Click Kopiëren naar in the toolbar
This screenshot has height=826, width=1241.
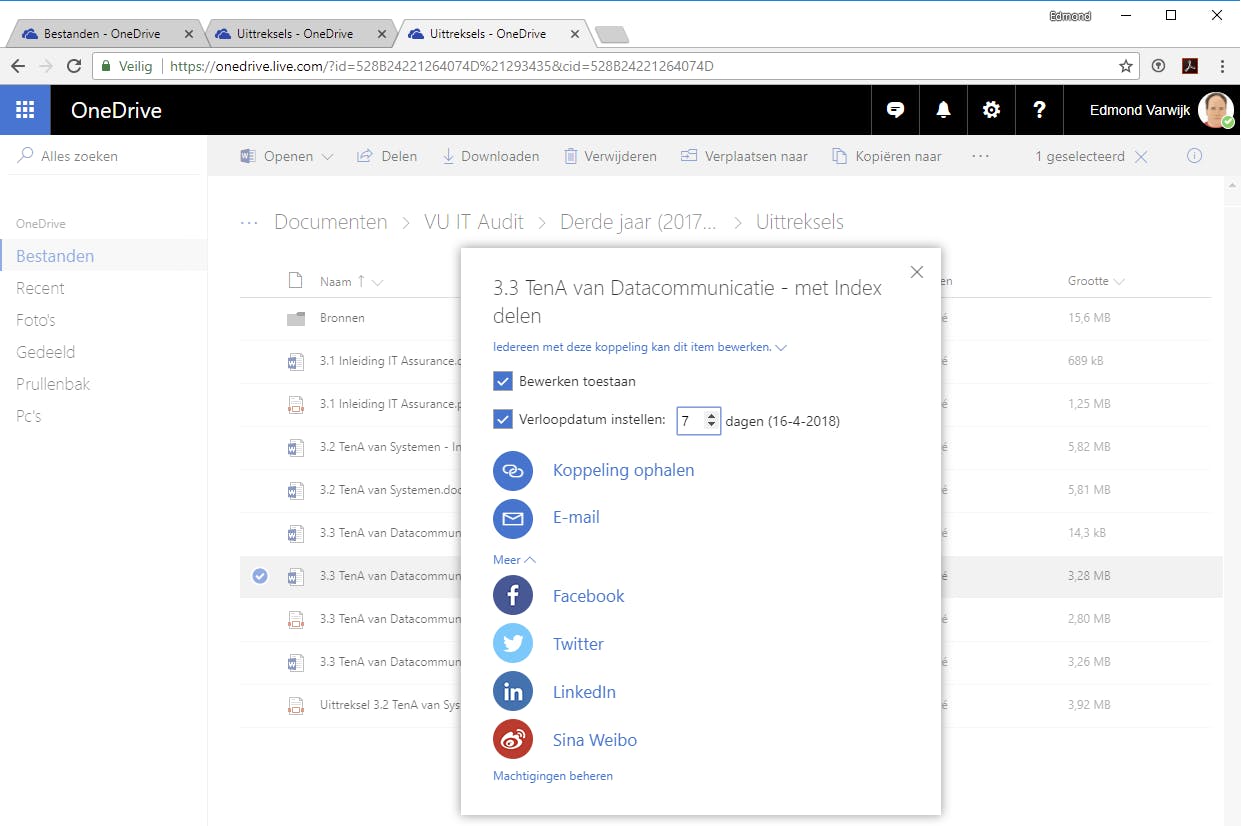pos(886,156)
